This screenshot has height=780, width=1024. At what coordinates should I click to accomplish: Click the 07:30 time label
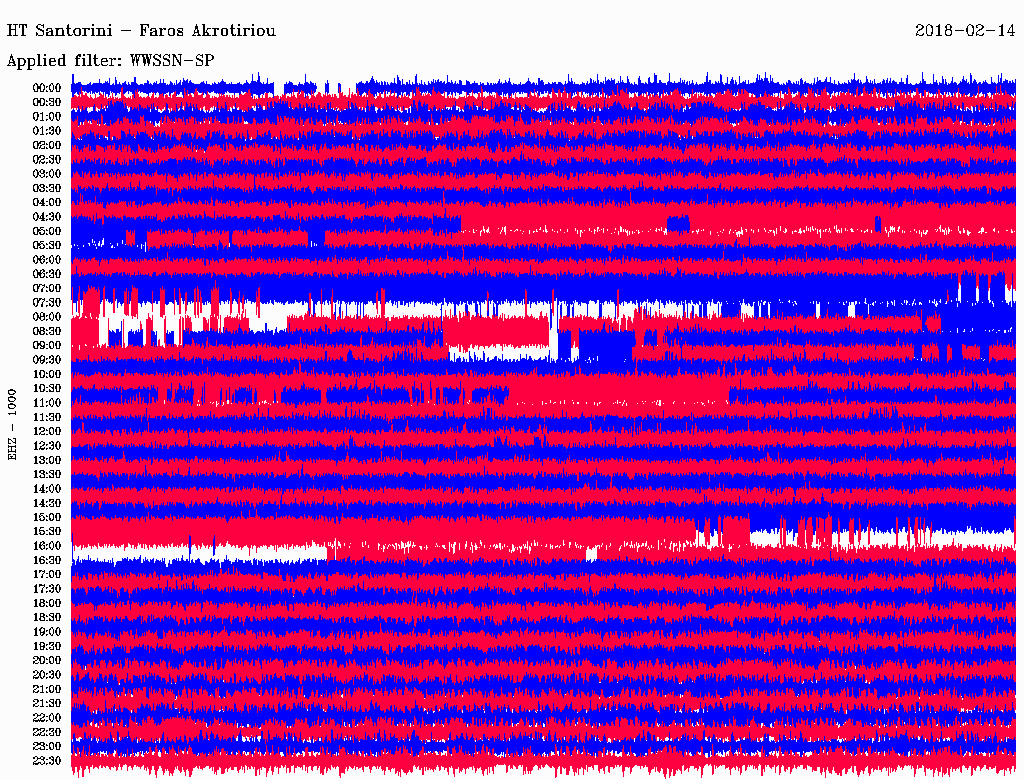point(47,302)
